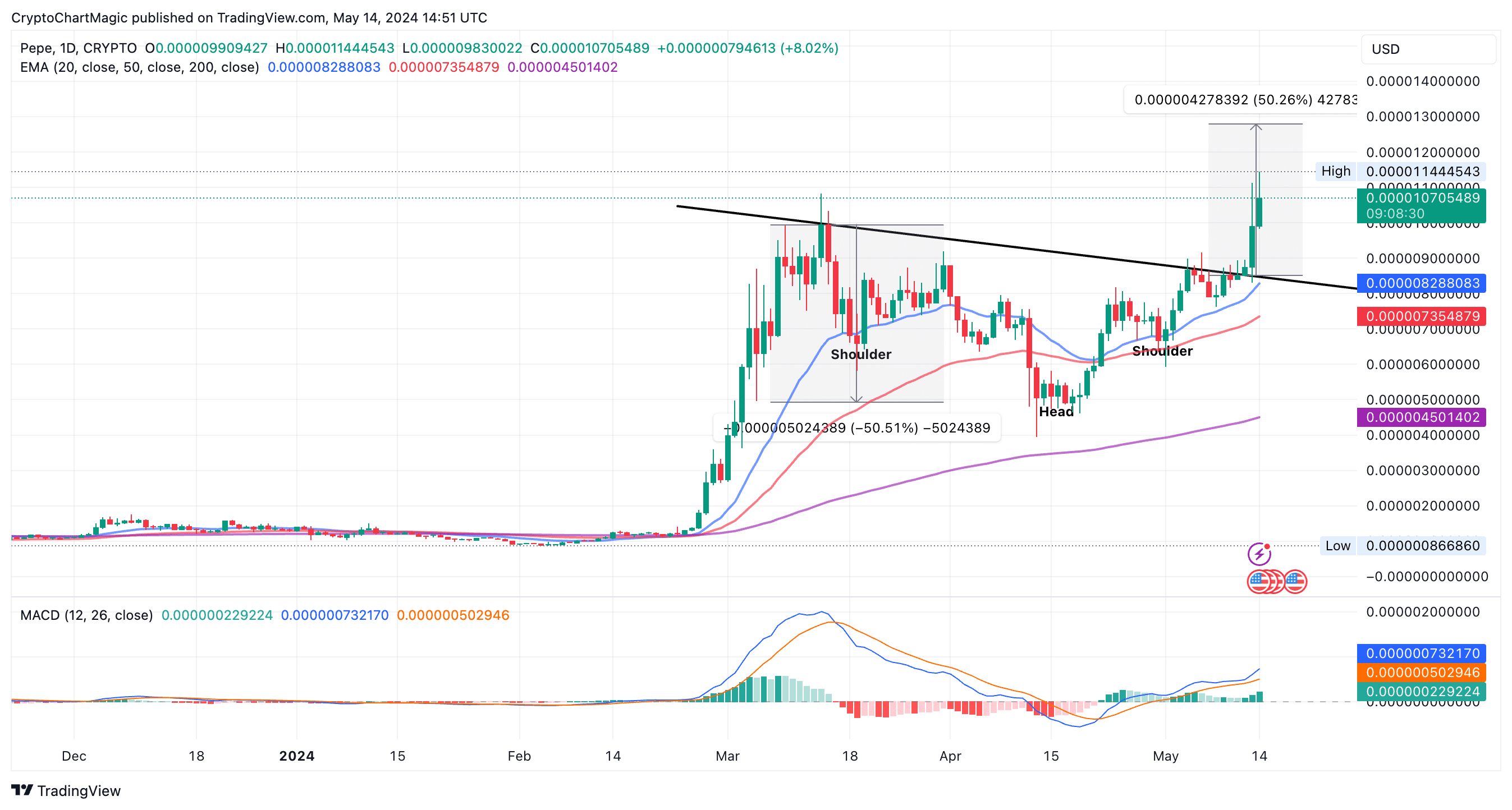Click the leftmost US flag event icon
Screen dimensions: 1512x810
point(1258,582)
